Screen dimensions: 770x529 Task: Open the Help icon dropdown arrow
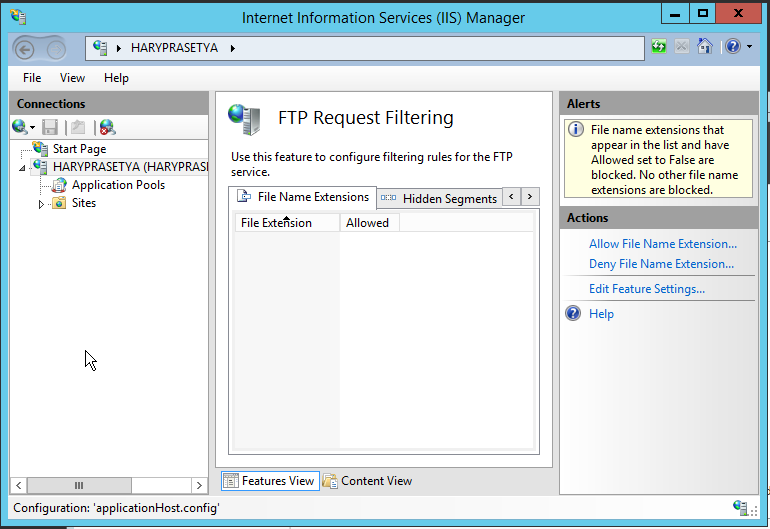coord(749,47)
